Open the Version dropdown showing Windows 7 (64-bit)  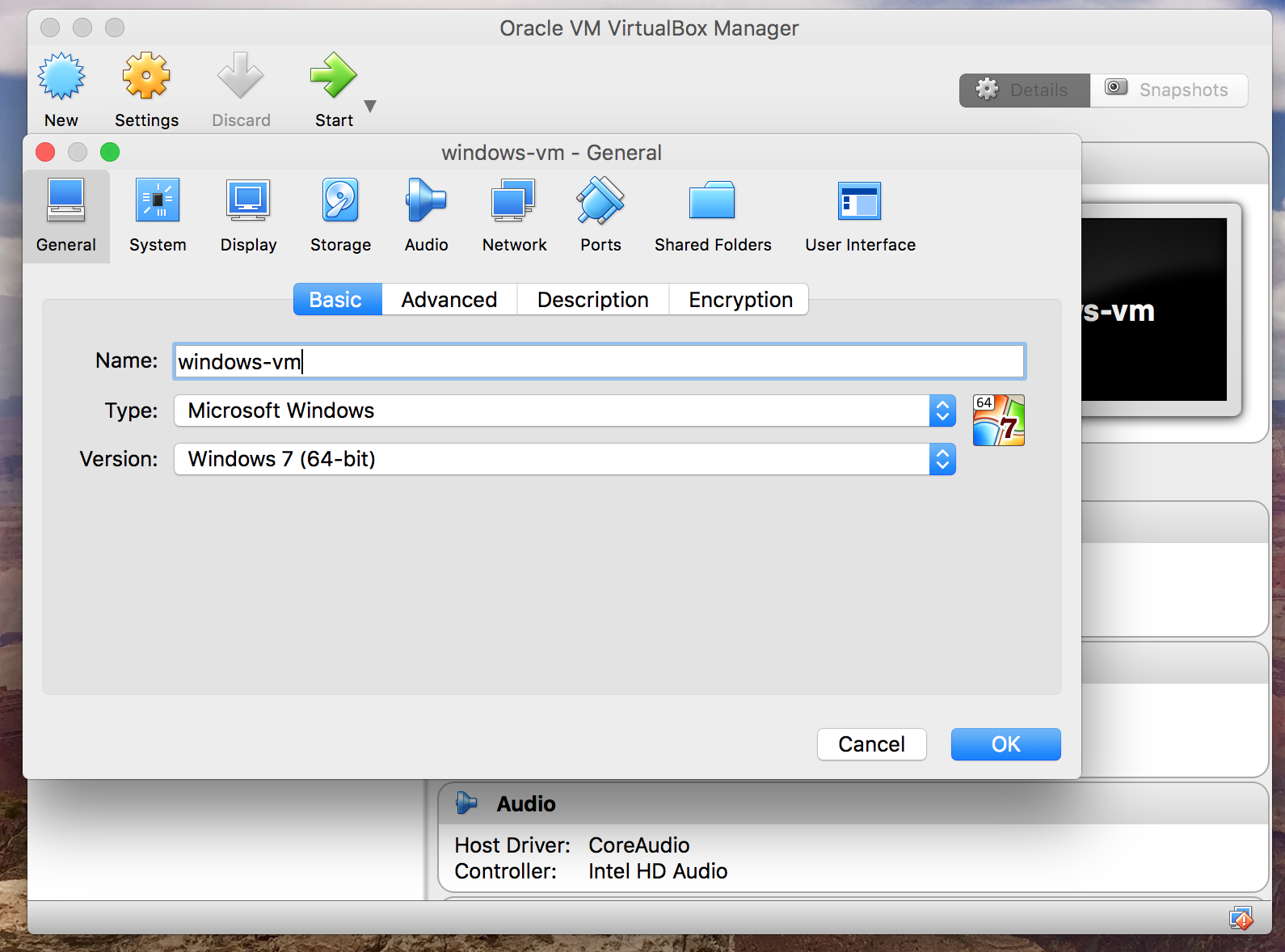click(x=565, y=459)
